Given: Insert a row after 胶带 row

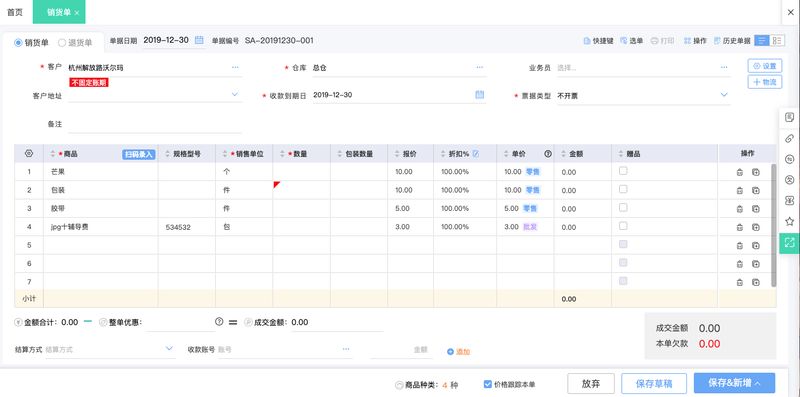Looking at the screenshot, I should point(756,209).
